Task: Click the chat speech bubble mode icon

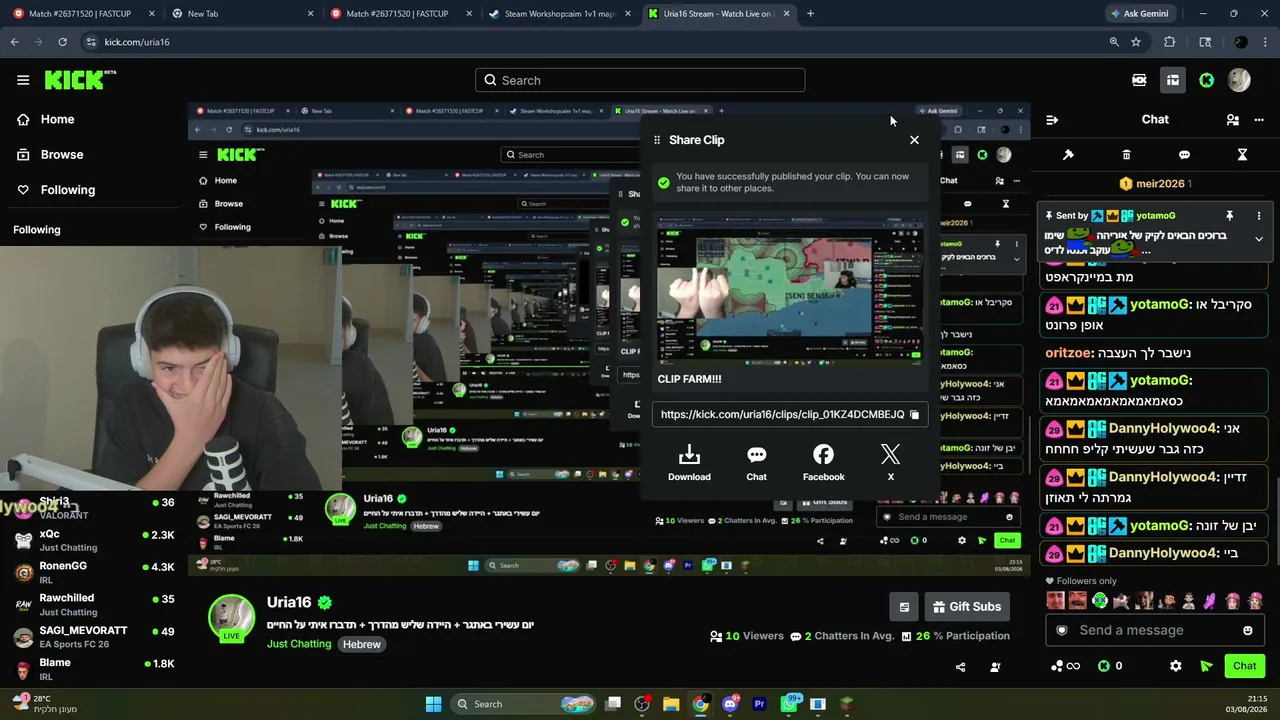Action: [x=1184, y=155]
